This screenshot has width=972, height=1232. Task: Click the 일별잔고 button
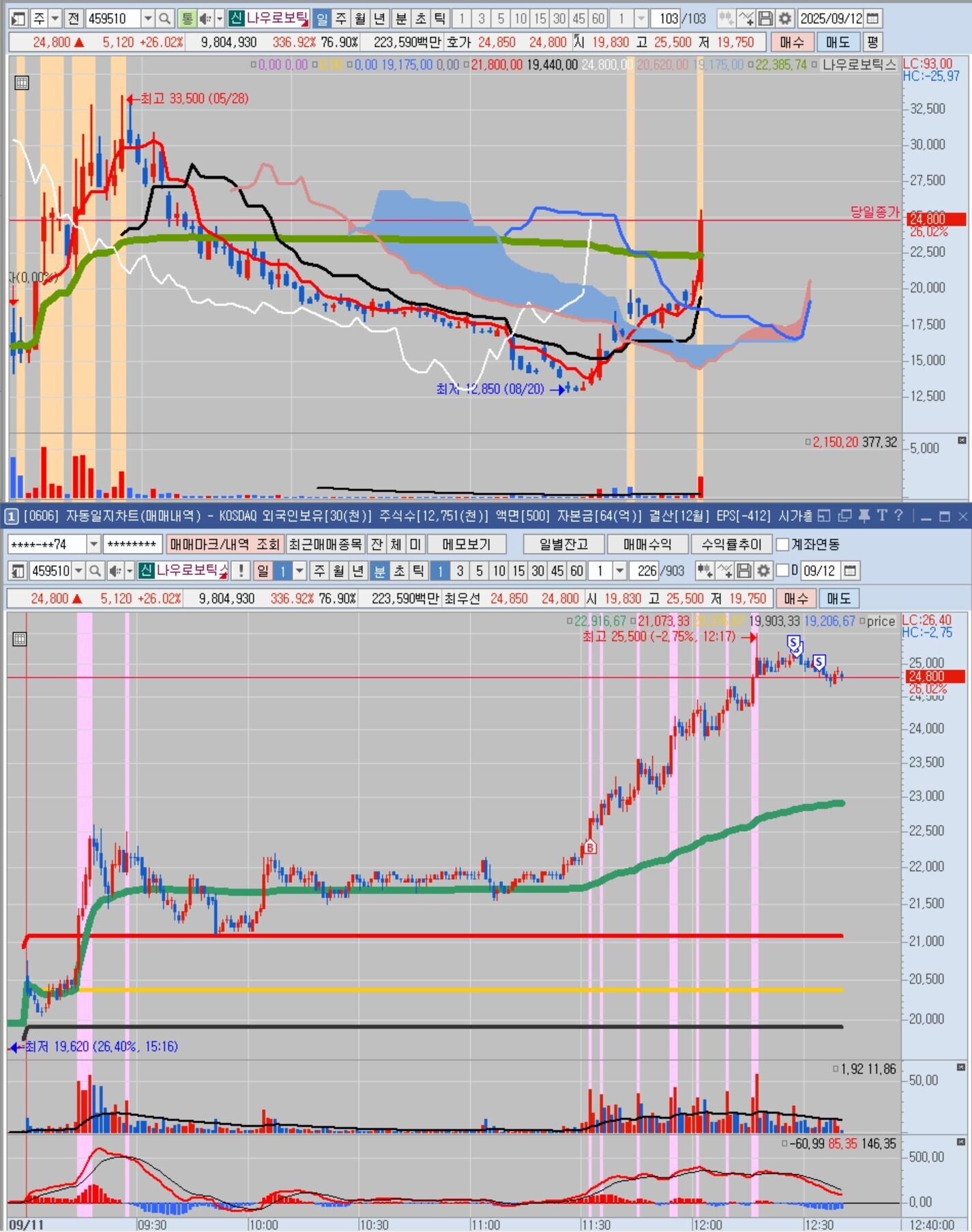[x=563, y=545]
